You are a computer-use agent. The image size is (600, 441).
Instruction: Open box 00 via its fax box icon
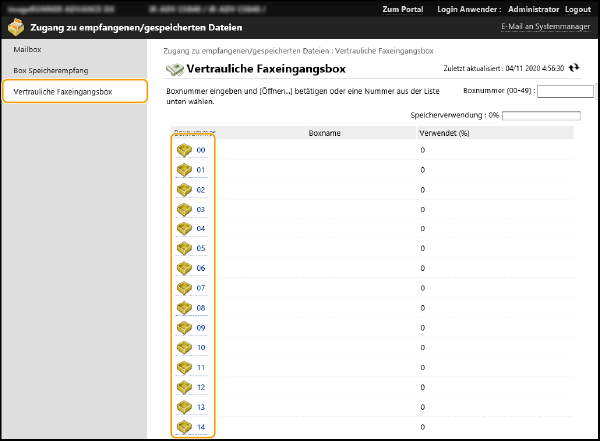click(184, 150)
